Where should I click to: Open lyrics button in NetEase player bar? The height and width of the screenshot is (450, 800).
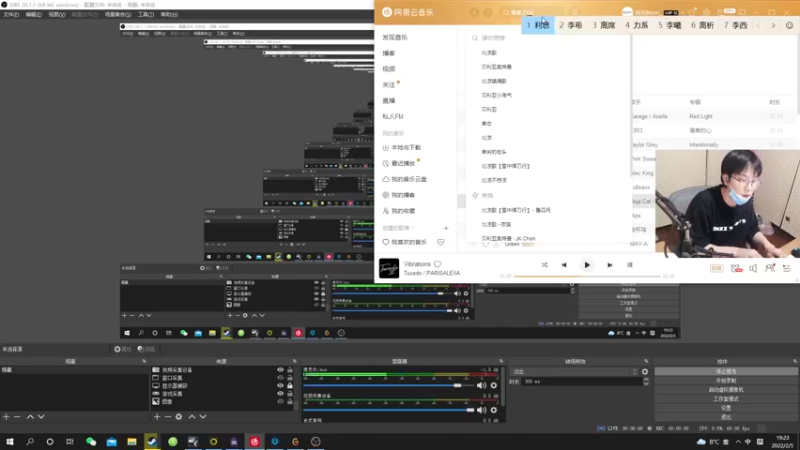tap(630, 265)
